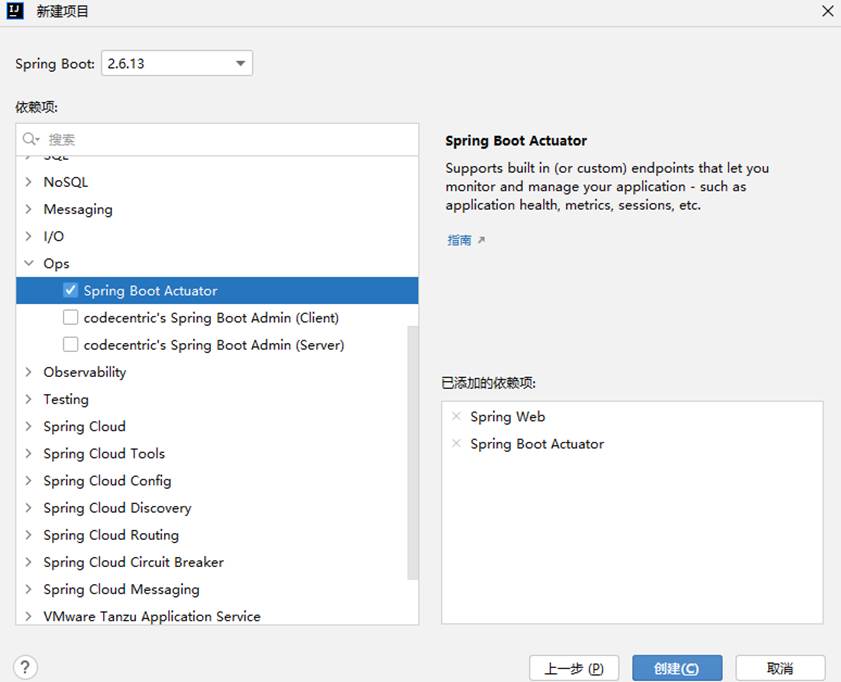Remove Spring Boot Actuator with its X icon

coord(456,443)
